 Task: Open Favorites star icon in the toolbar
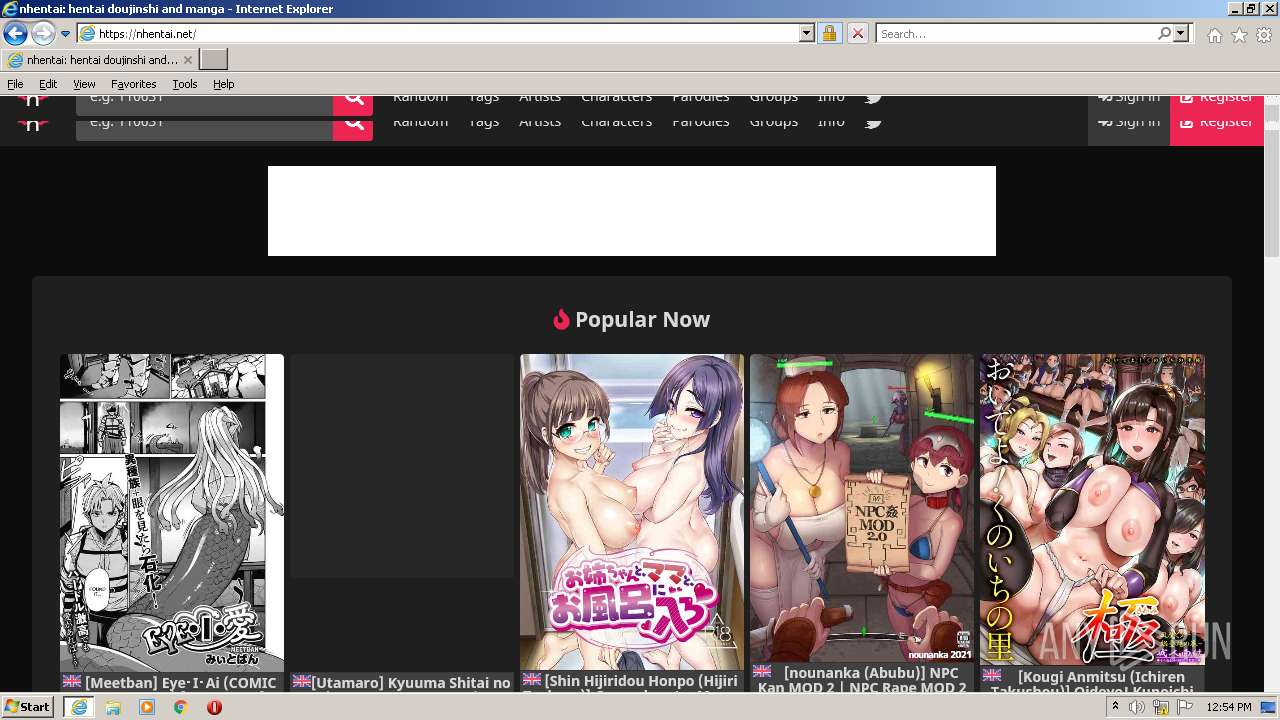[x=1239, y=35]
